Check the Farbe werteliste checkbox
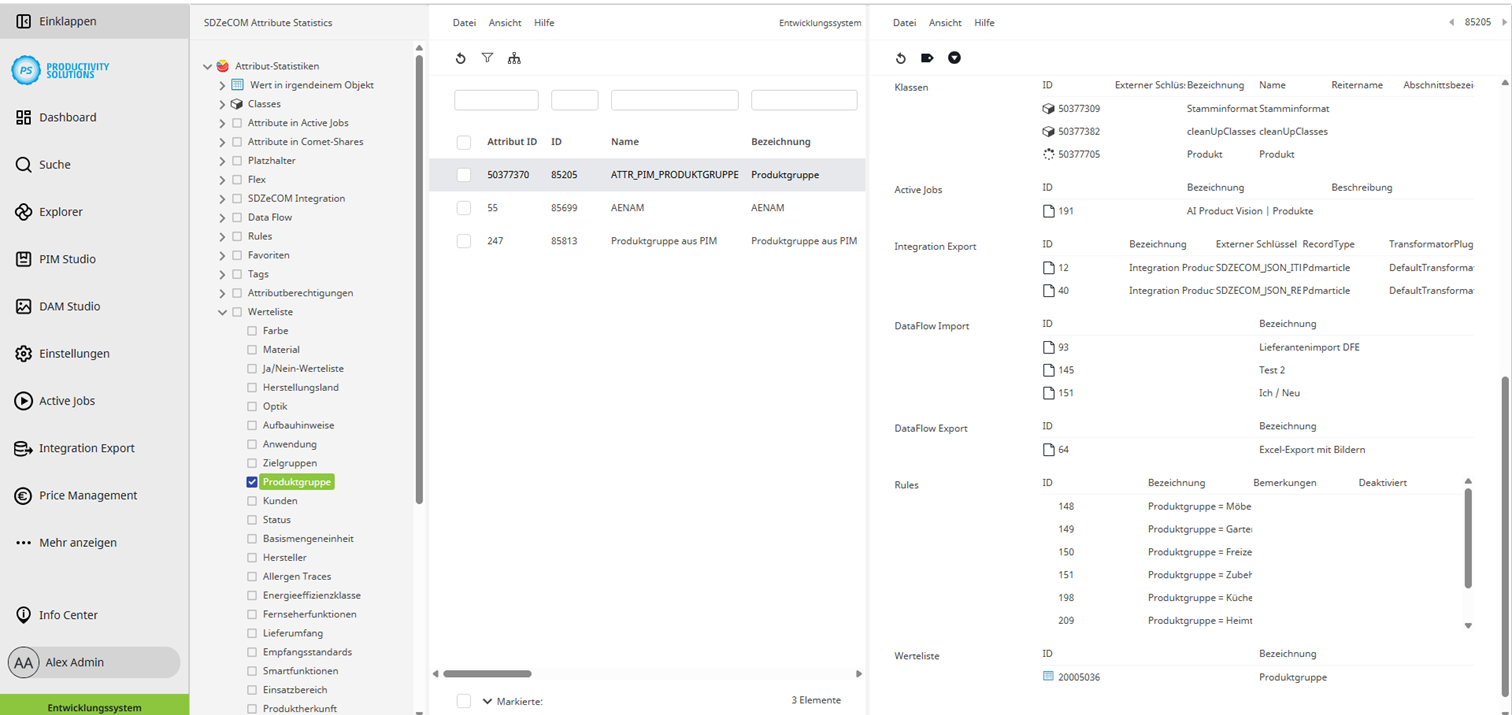1512x715 pixels. [x=253, y=331]
